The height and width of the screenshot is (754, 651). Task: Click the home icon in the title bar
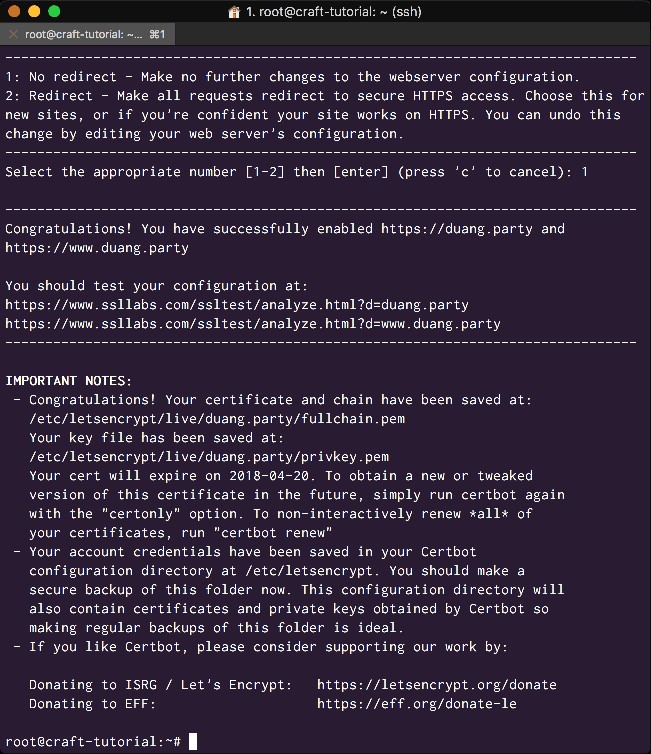[235, 12]
